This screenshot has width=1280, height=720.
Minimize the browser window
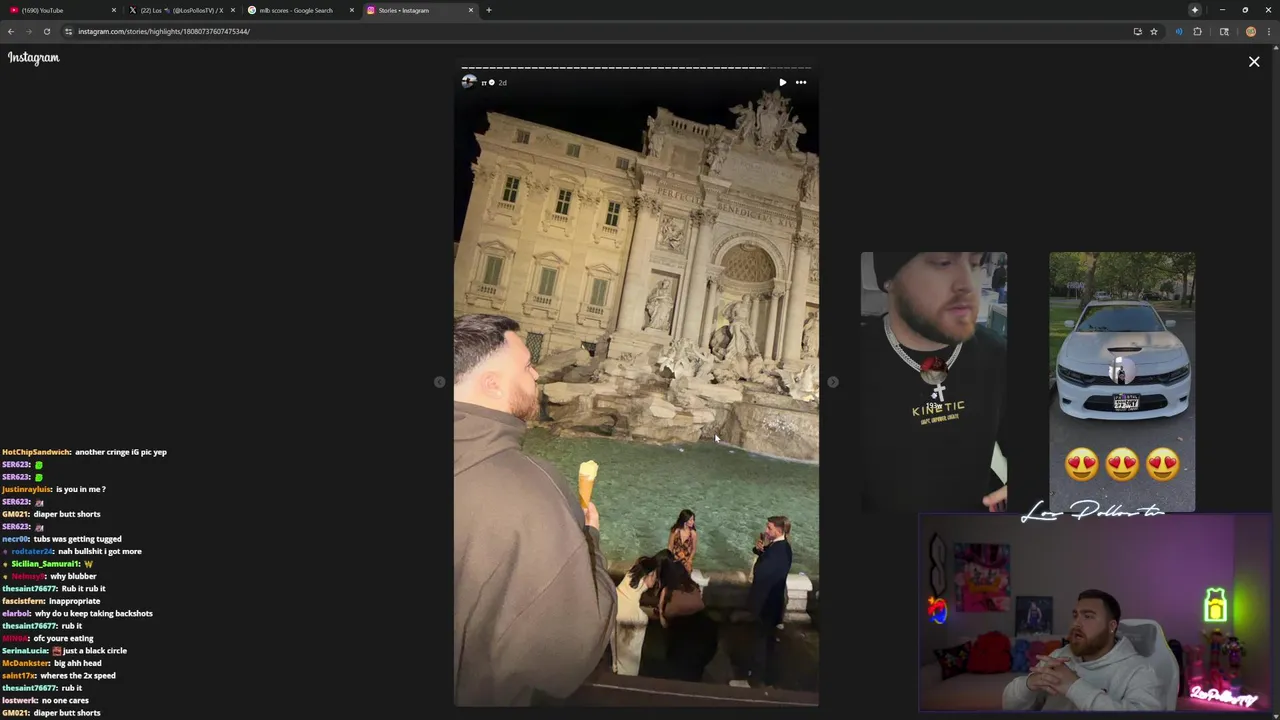click(1222, 10)
